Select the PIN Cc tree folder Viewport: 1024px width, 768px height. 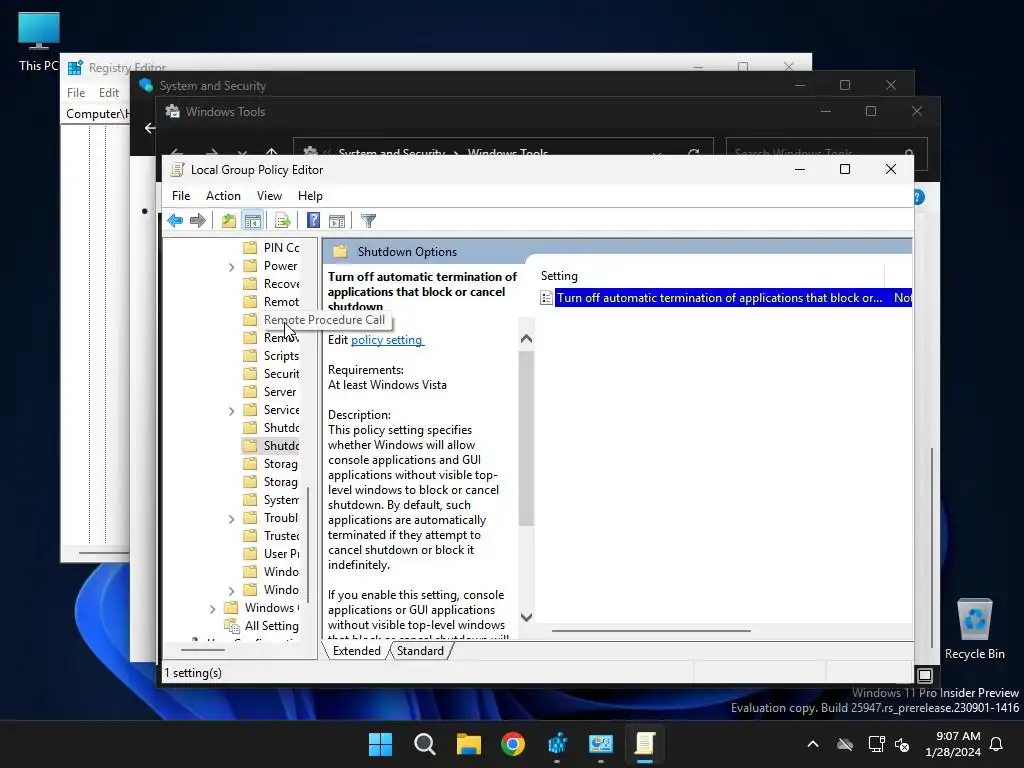(271, 248)
